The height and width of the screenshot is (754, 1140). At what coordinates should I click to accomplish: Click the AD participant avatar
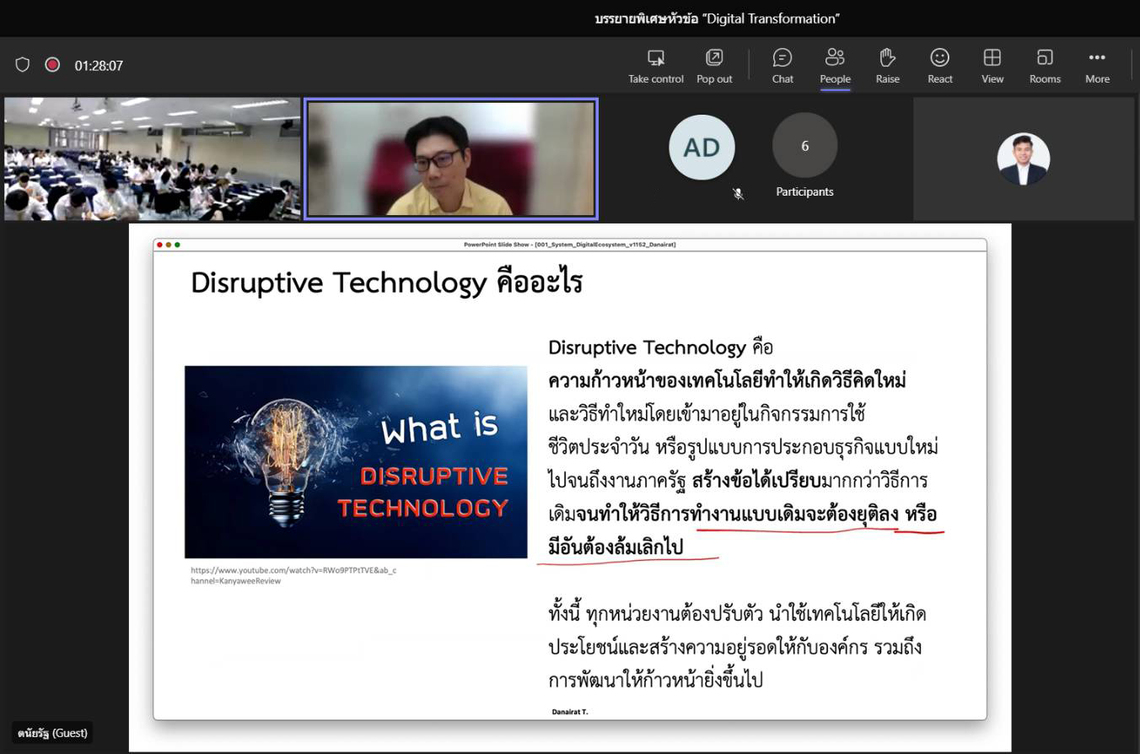(701, 147)
